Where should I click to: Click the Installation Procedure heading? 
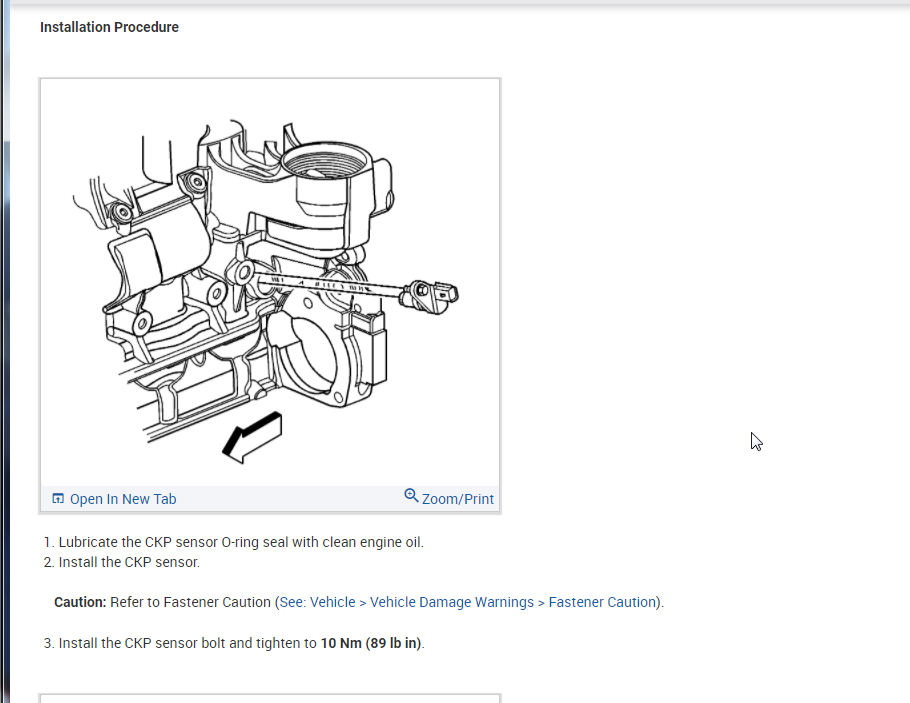[109, 27]
